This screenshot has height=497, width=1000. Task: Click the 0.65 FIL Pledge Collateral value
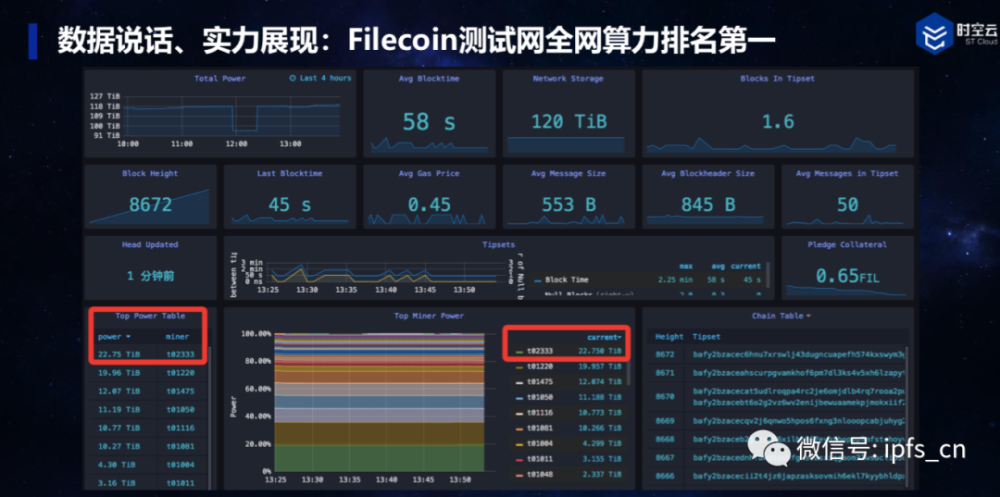[847, 276]
